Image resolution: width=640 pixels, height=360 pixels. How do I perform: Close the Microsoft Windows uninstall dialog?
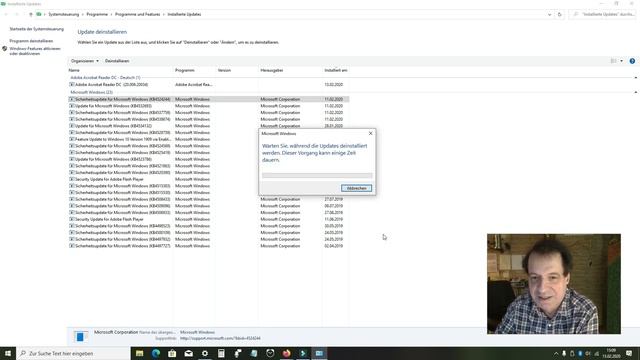(370, 133)
